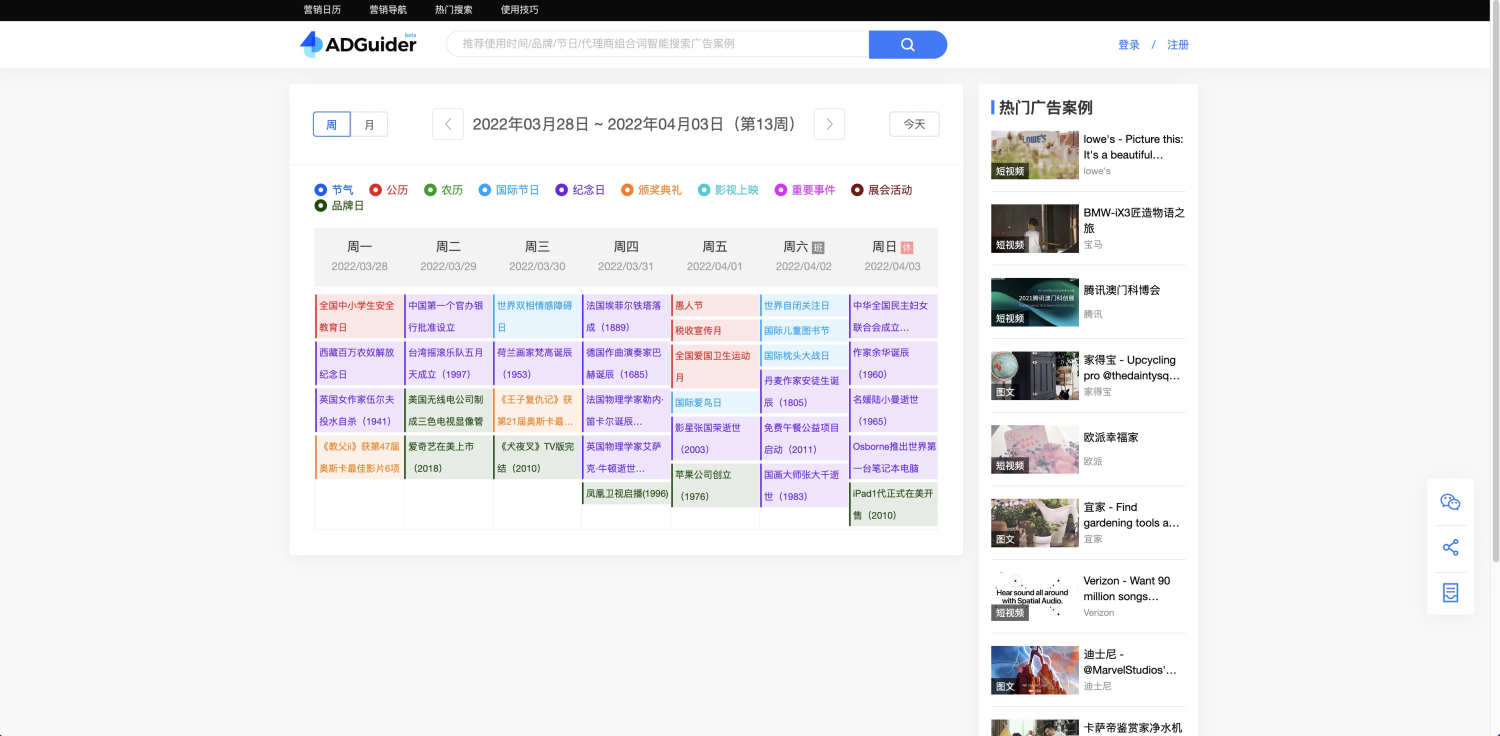Toggle the 节气 category filter

(334, 190)
